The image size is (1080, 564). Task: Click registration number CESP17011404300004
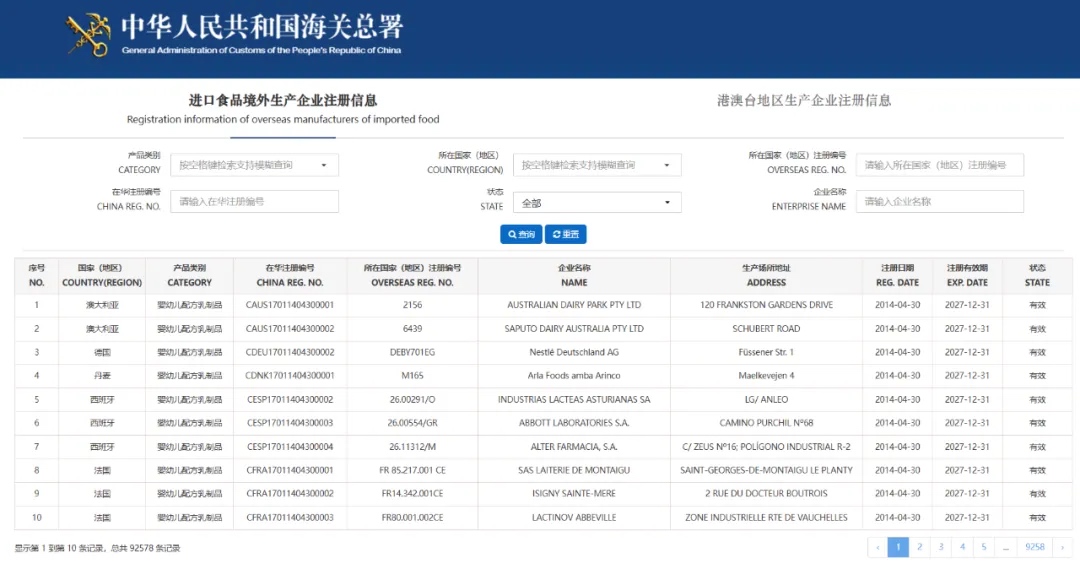coord(290,447)
